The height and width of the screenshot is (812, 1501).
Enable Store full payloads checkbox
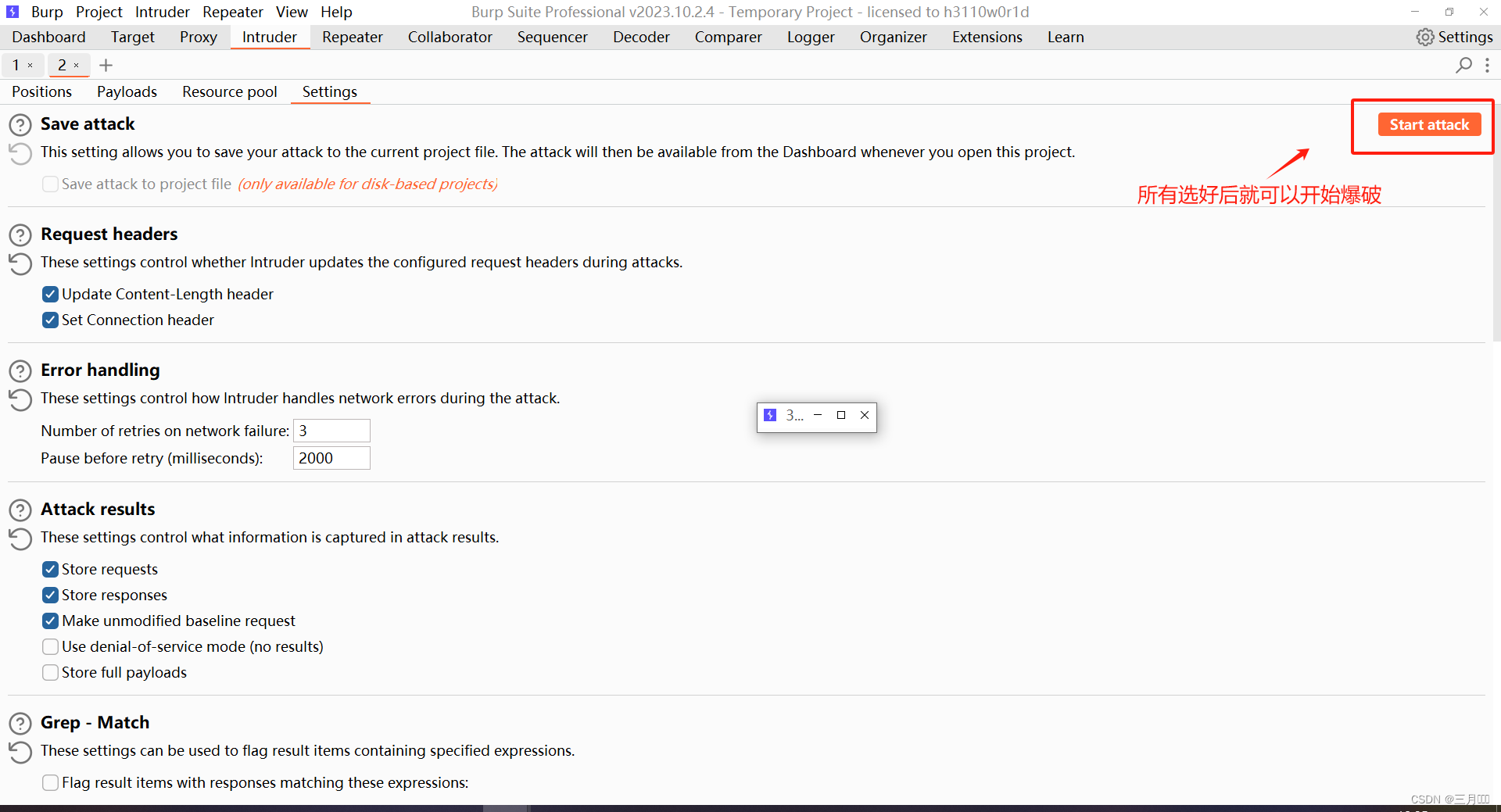[x=50, y=672]
